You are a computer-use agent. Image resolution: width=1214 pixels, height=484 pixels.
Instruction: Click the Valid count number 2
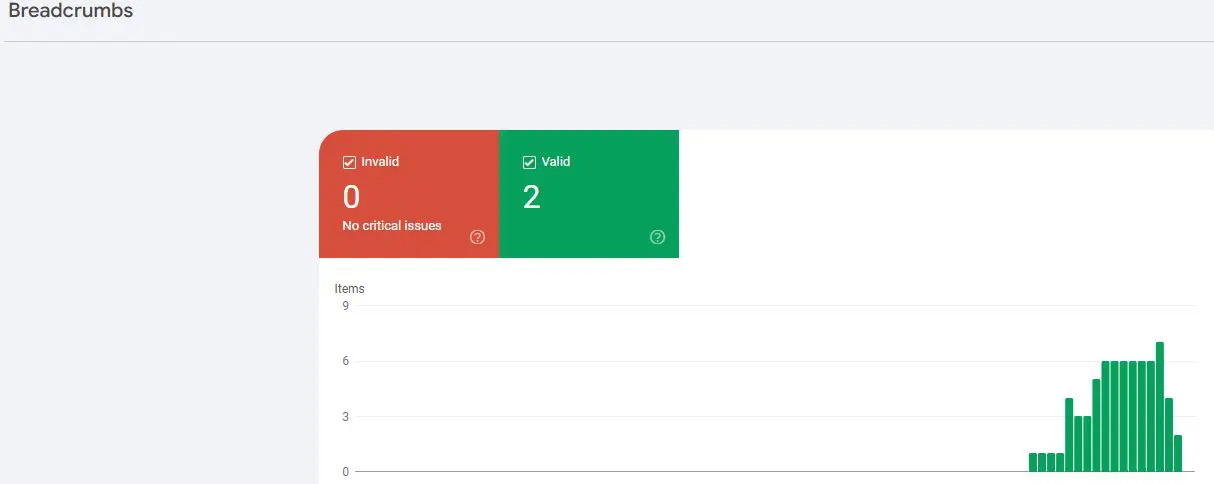(531, 198)
